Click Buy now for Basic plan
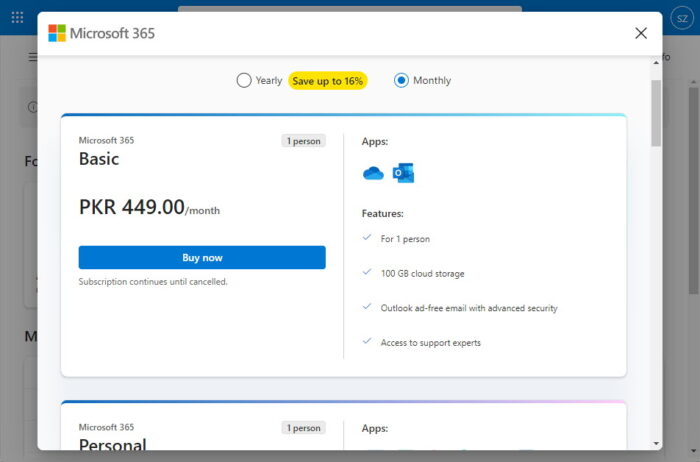The width and height of the screenshot is (700, 462). point(202,258)
